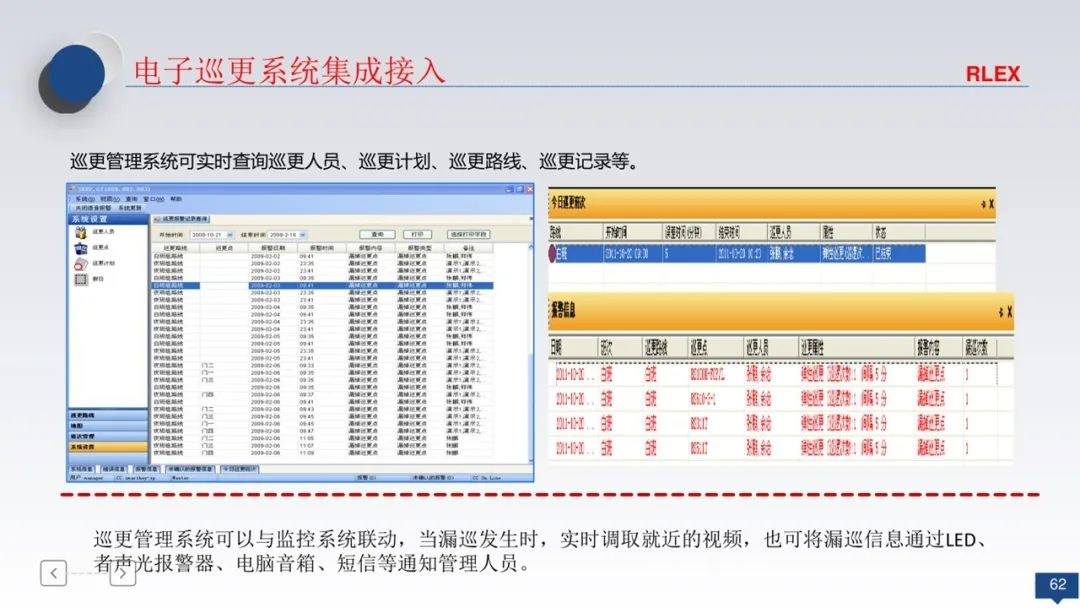The width and height of the screenshot is (1080, 608).
Task: Switch to the 今日巡更统计 tab
Action: (238, 468)
